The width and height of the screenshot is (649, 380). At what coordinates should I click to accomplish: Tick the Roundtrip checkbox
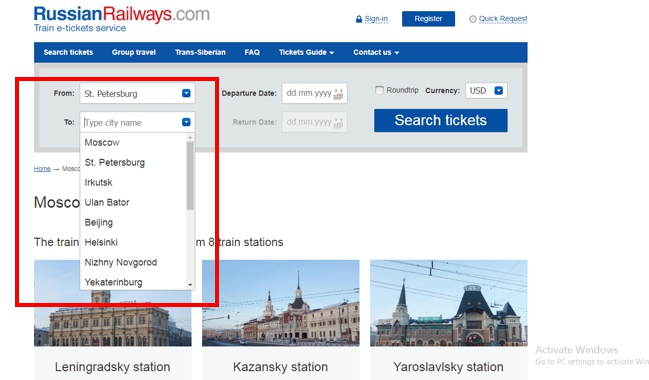click(x=379, y=90)
